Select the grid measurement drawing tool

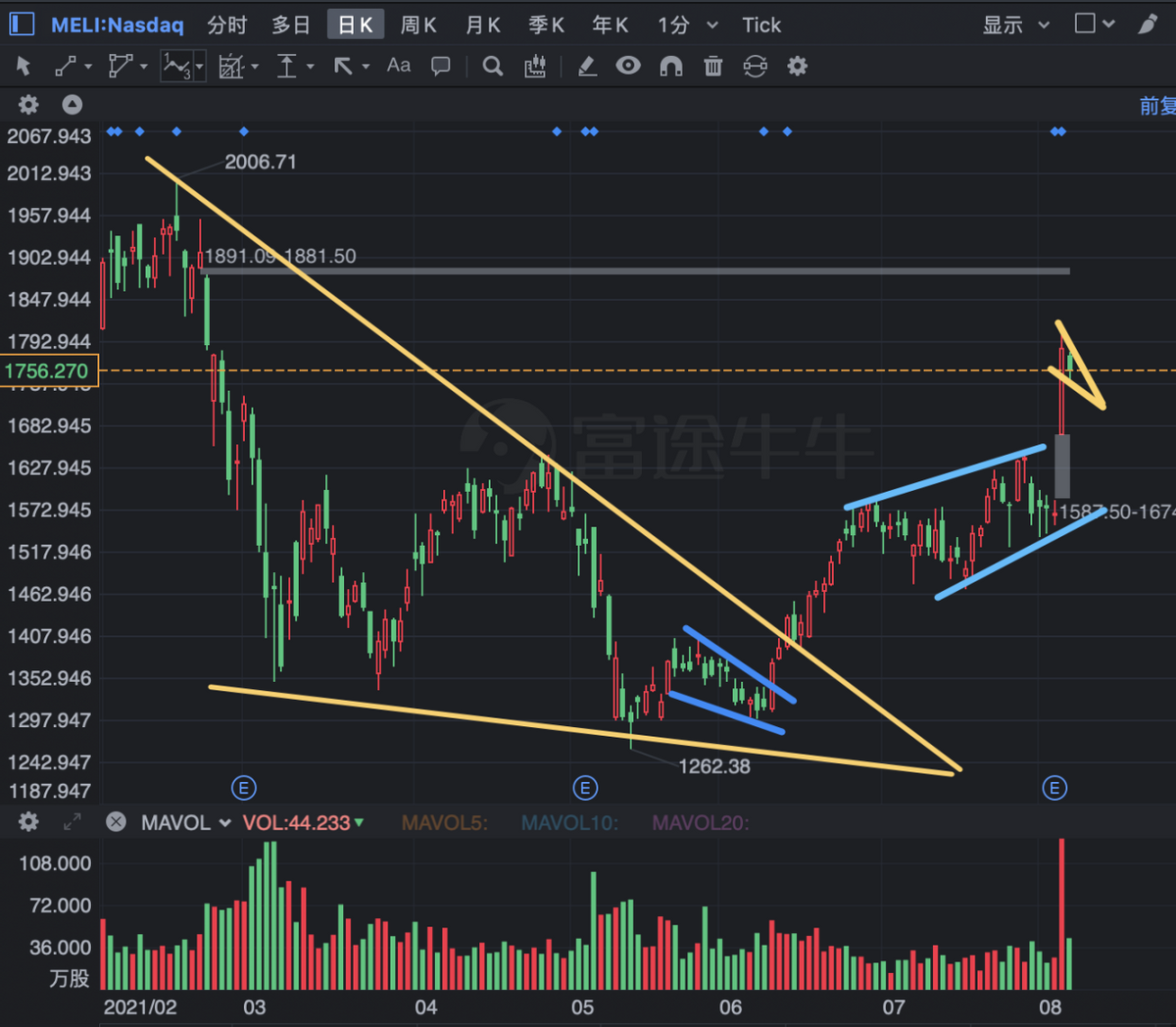[230, 66]
